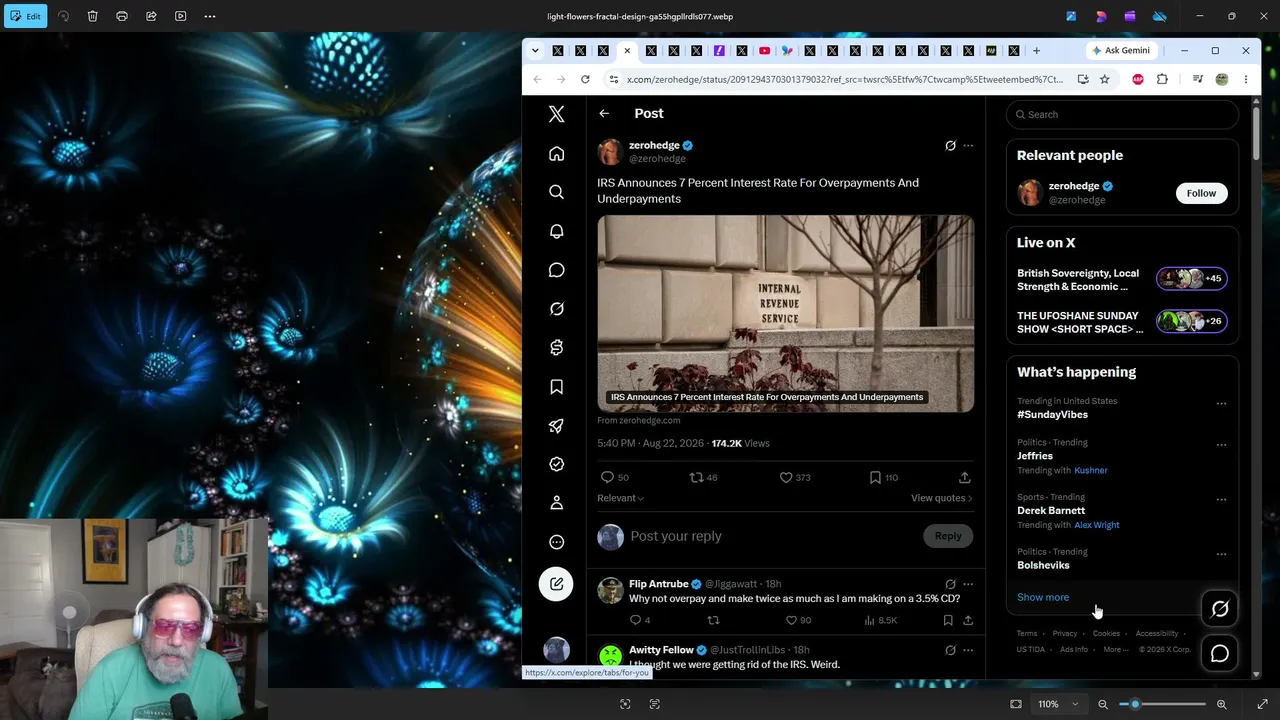Toggle full screen in Photos viewer
1280x720 pixels.
tap(1262, 704)
